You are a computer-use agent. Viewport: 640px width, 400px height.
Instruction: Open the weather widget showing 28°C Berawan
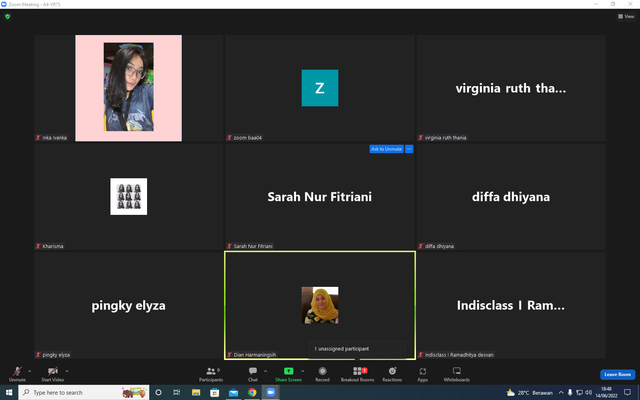(529, 393)
